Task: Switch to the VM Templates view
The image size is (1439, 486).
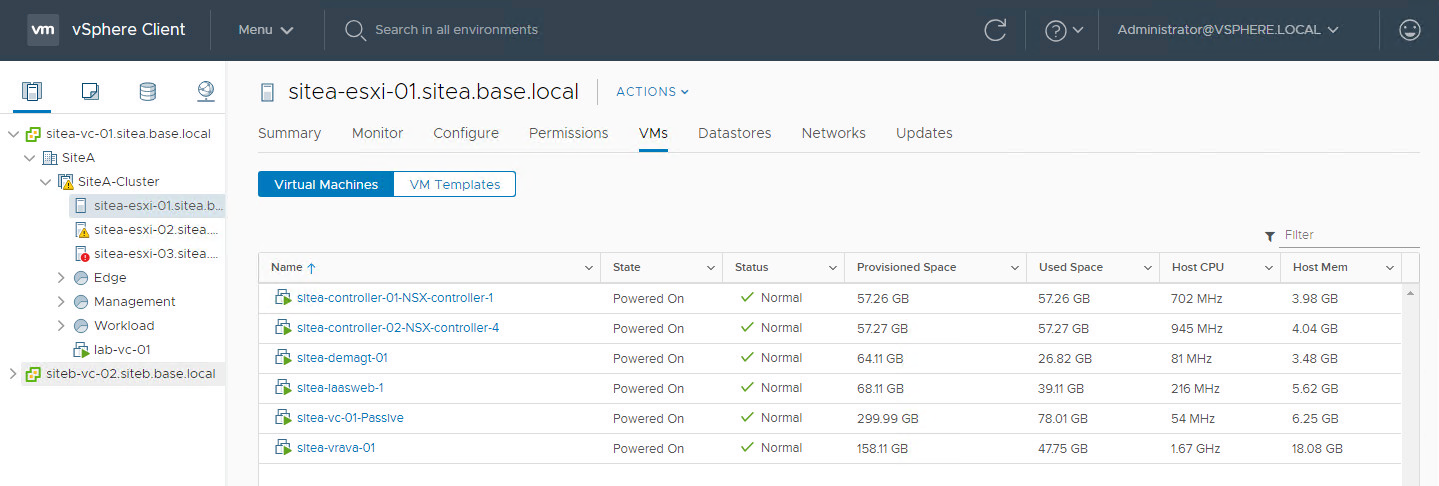Action: (x=455, y=184)
